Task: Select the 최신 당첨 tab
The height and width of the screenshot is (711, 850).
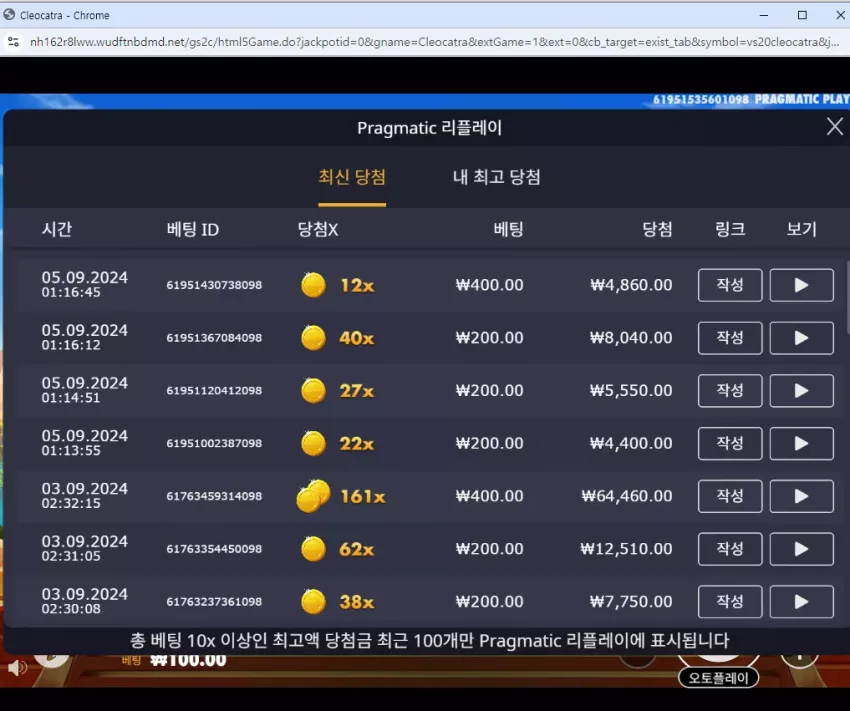Action: (352, 177)
